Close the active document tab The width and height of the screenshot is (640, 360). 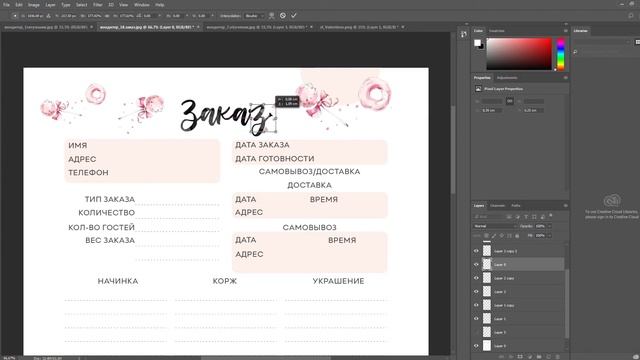[198, 27]
